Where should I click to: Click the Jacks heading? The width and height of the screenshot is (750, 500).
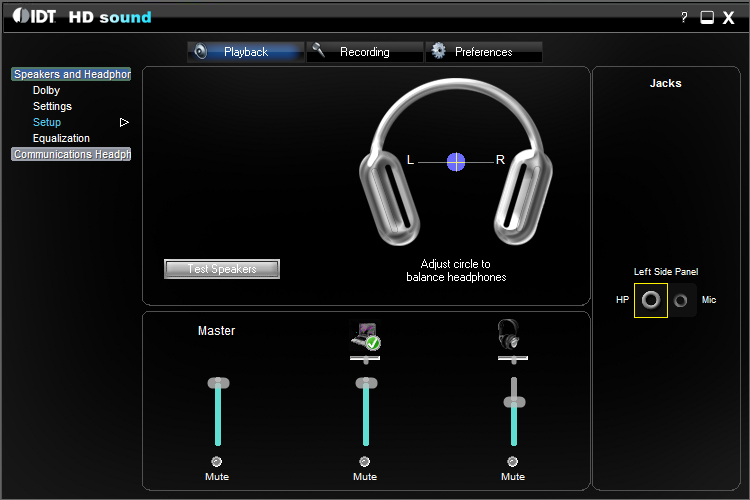coord(665,83)
